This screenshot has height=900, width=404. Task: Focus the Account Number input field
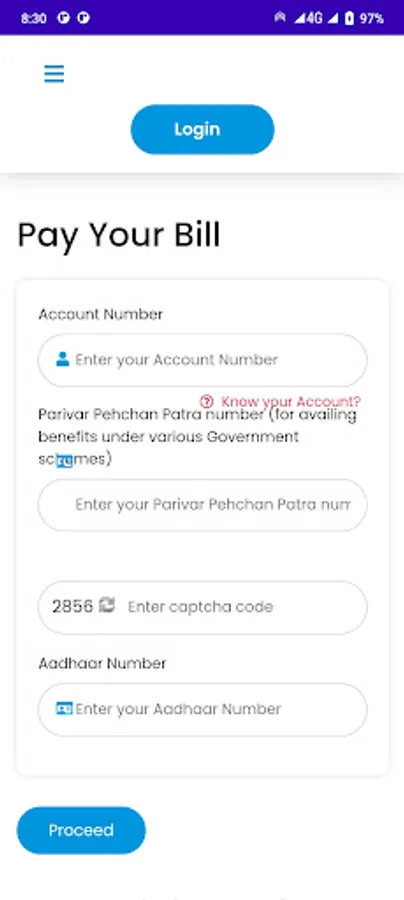click(202, 360)
